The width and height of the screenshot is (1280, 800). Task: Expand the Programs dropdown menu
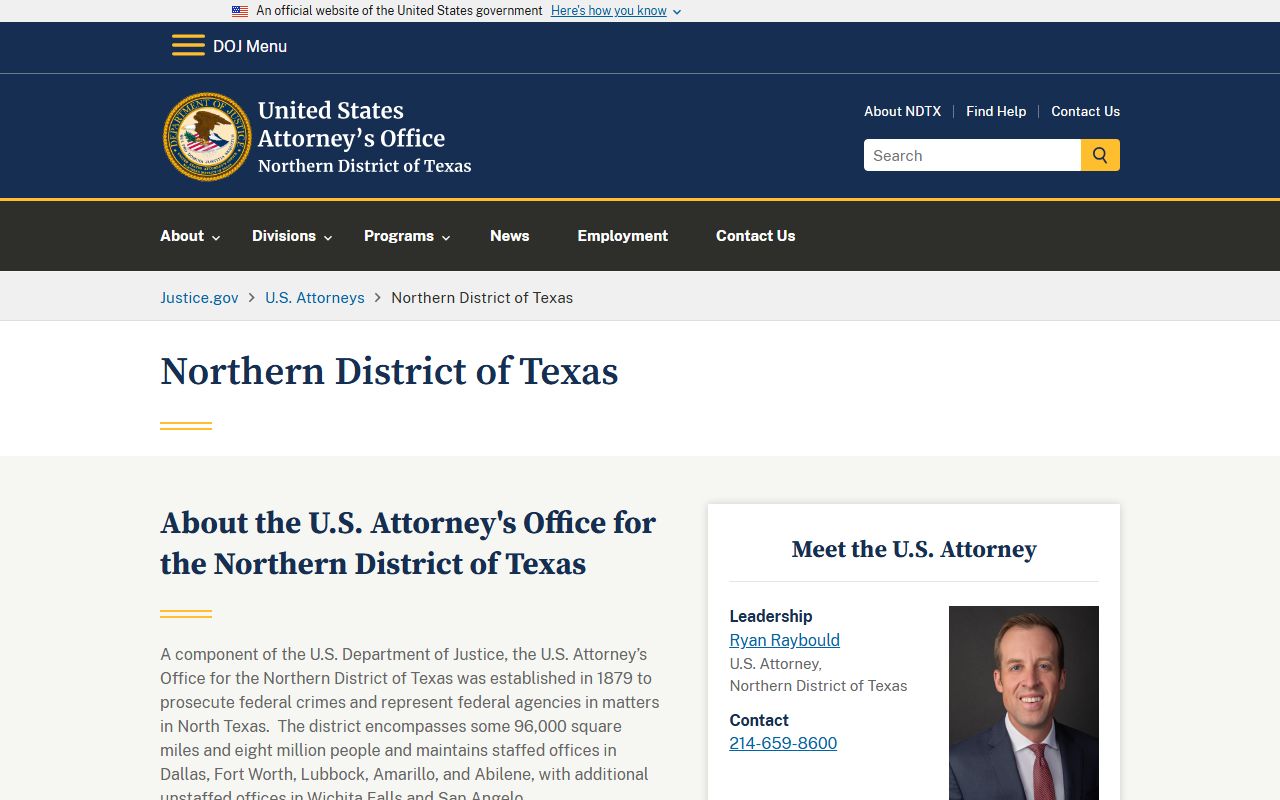coord(407,236)
